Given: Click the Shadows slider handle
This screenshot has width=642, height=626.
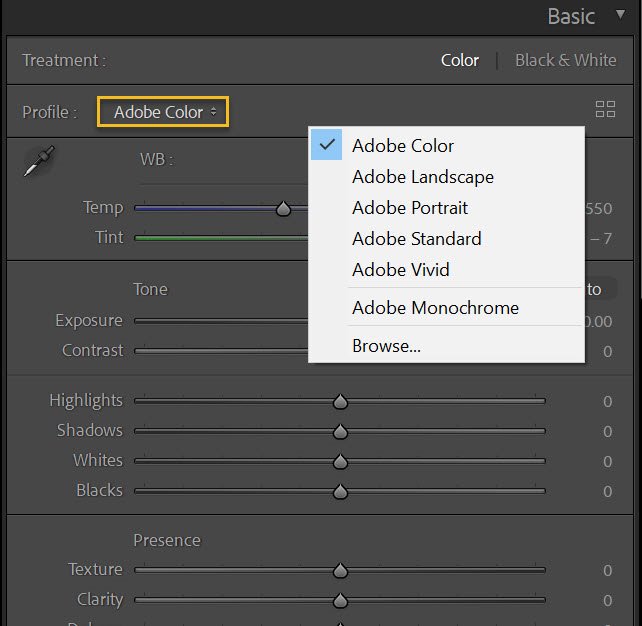Looking at the screenshot, I should pos(340,431).
